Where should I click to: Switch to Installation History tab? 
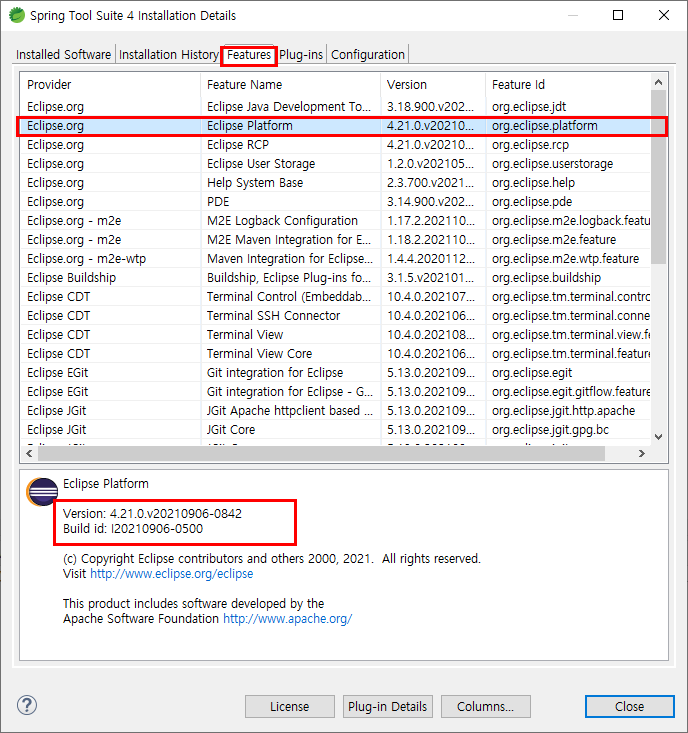coord(168,55)
